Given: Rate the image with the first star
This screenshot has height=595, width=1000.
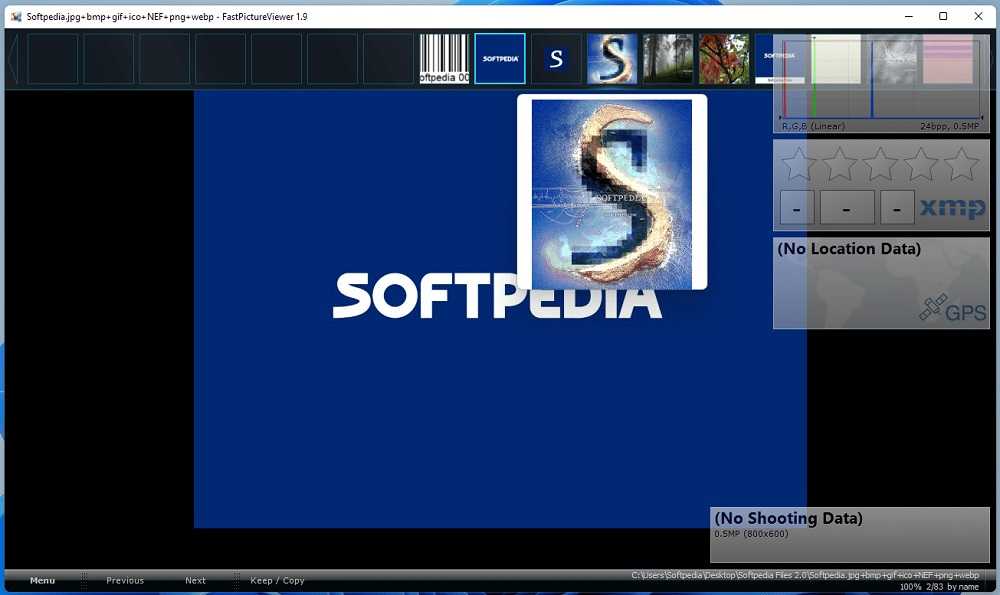Looking at the screenshot, I should (x=798, y=164).
